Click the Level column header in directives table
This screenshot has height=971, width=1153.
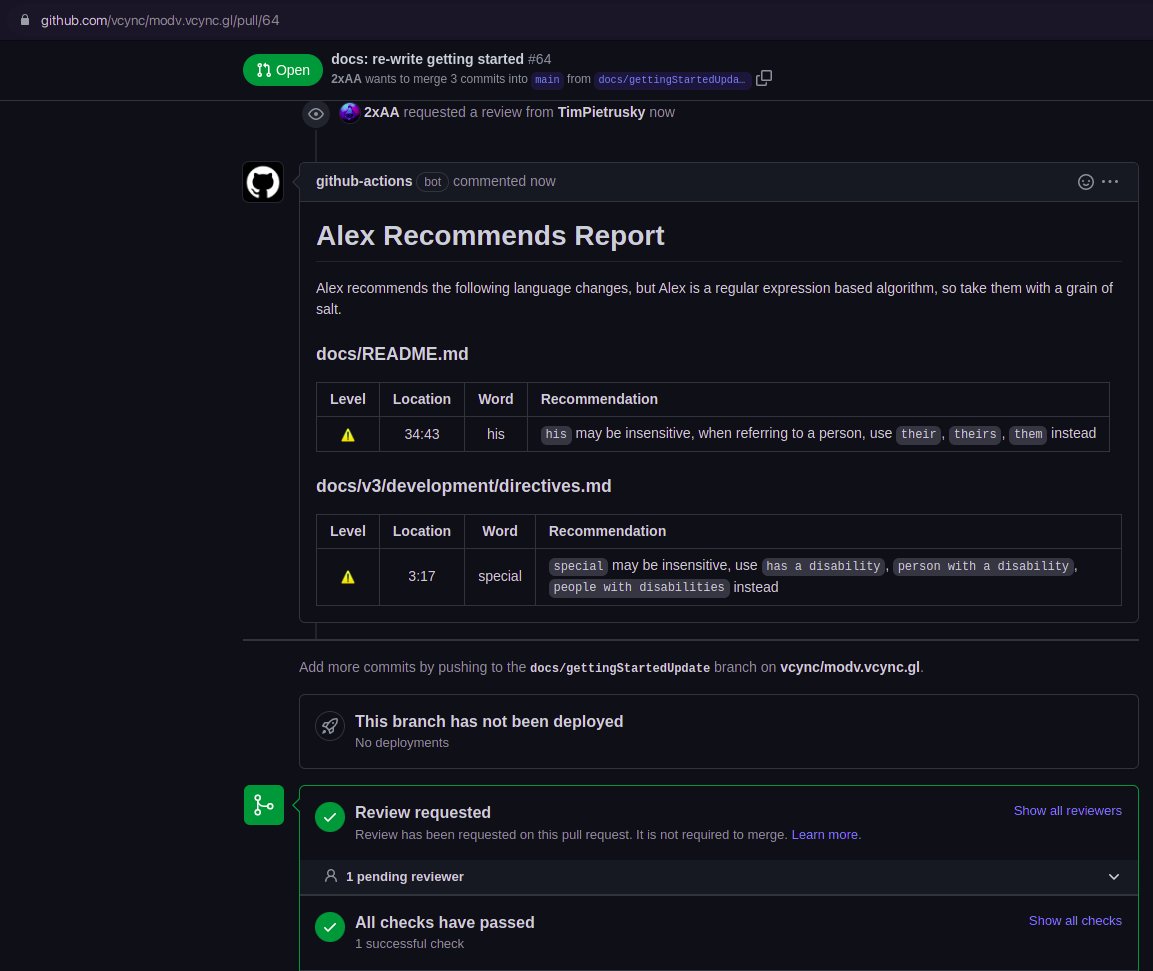348,531
